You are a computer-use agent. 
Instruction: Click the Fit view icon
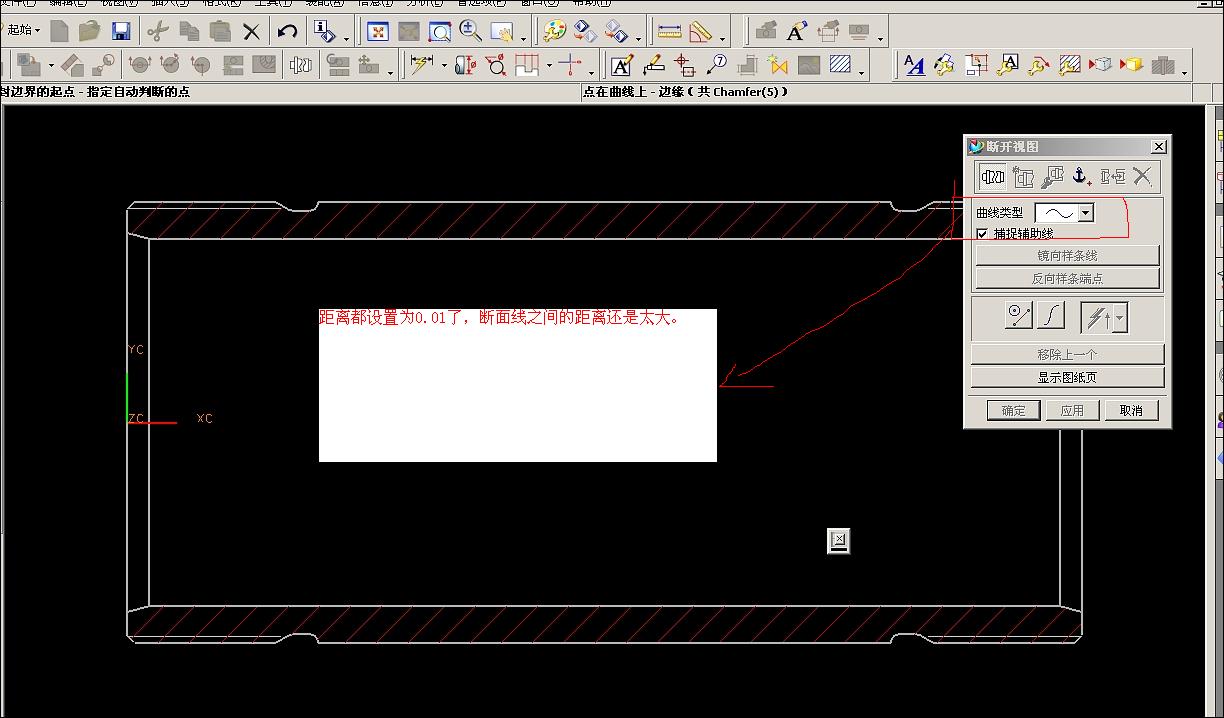378,31
